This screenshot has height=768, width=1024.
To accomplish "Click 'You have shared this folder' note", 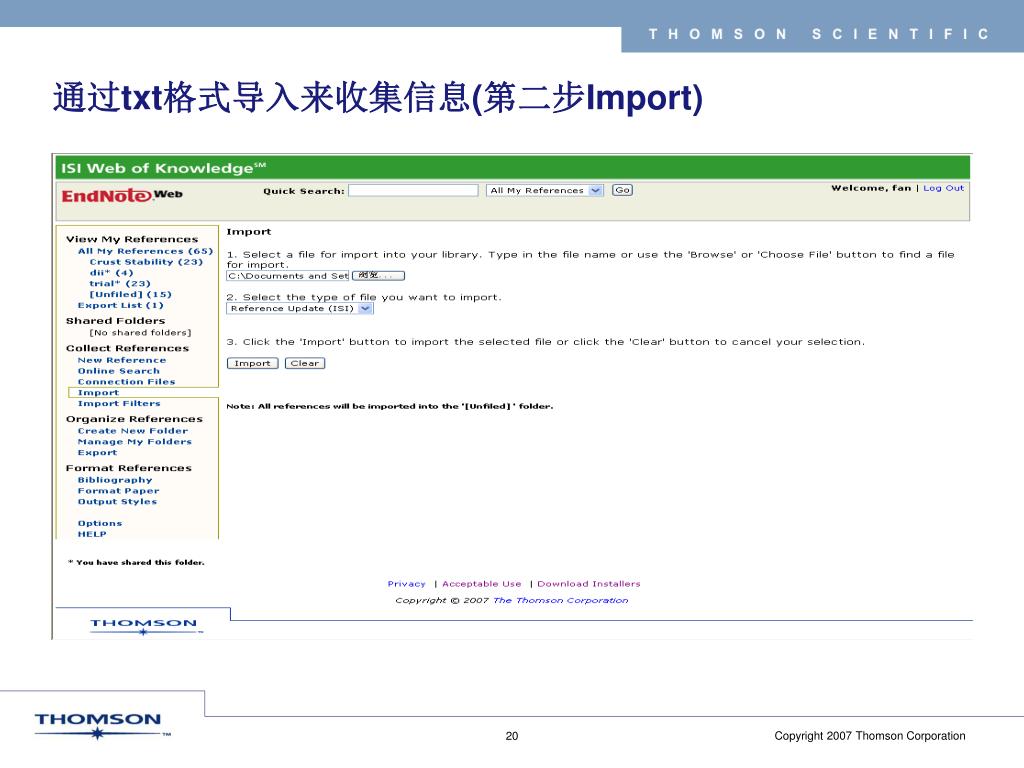I will pos(136,562).
